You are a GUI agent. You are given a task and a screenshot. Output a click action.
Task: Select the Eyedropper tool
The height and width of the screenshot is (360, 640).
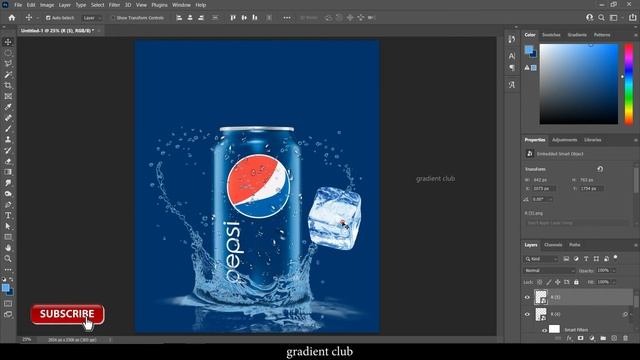(8, 107)
